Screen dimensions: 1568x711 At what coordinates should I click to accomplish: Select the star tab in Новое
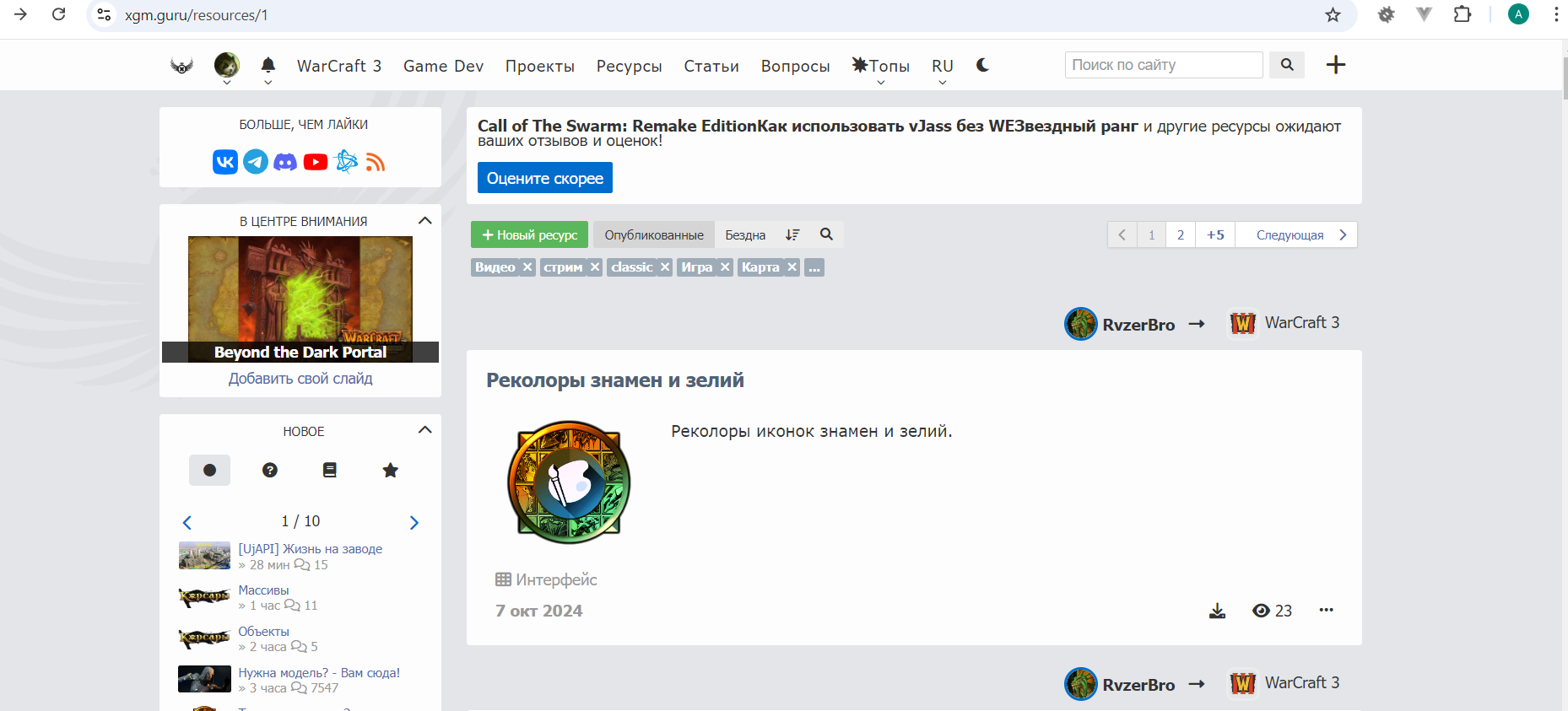390,470
